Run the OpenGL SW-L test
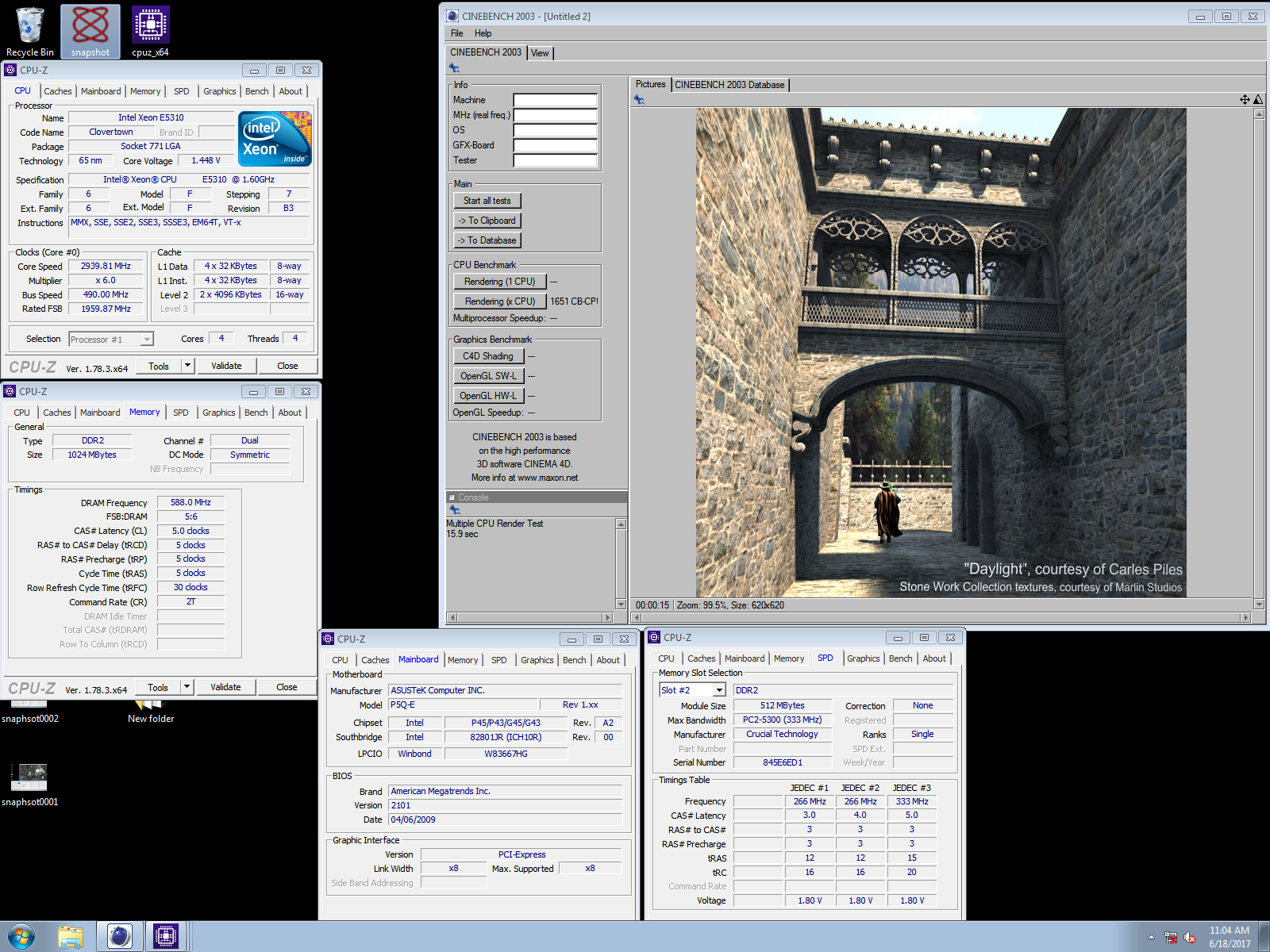1270x952 pixels. click(488, 376)
